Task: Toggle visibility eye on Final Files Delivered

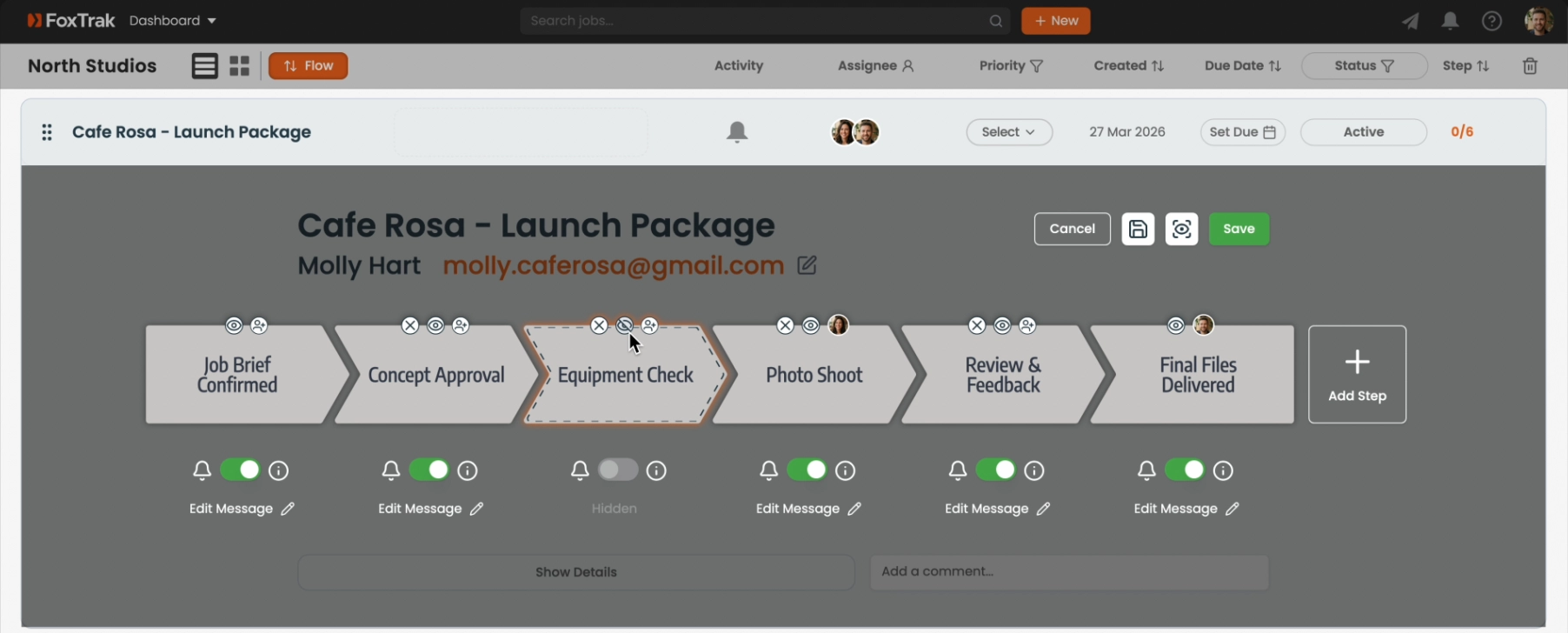Action: [1176, 325]
